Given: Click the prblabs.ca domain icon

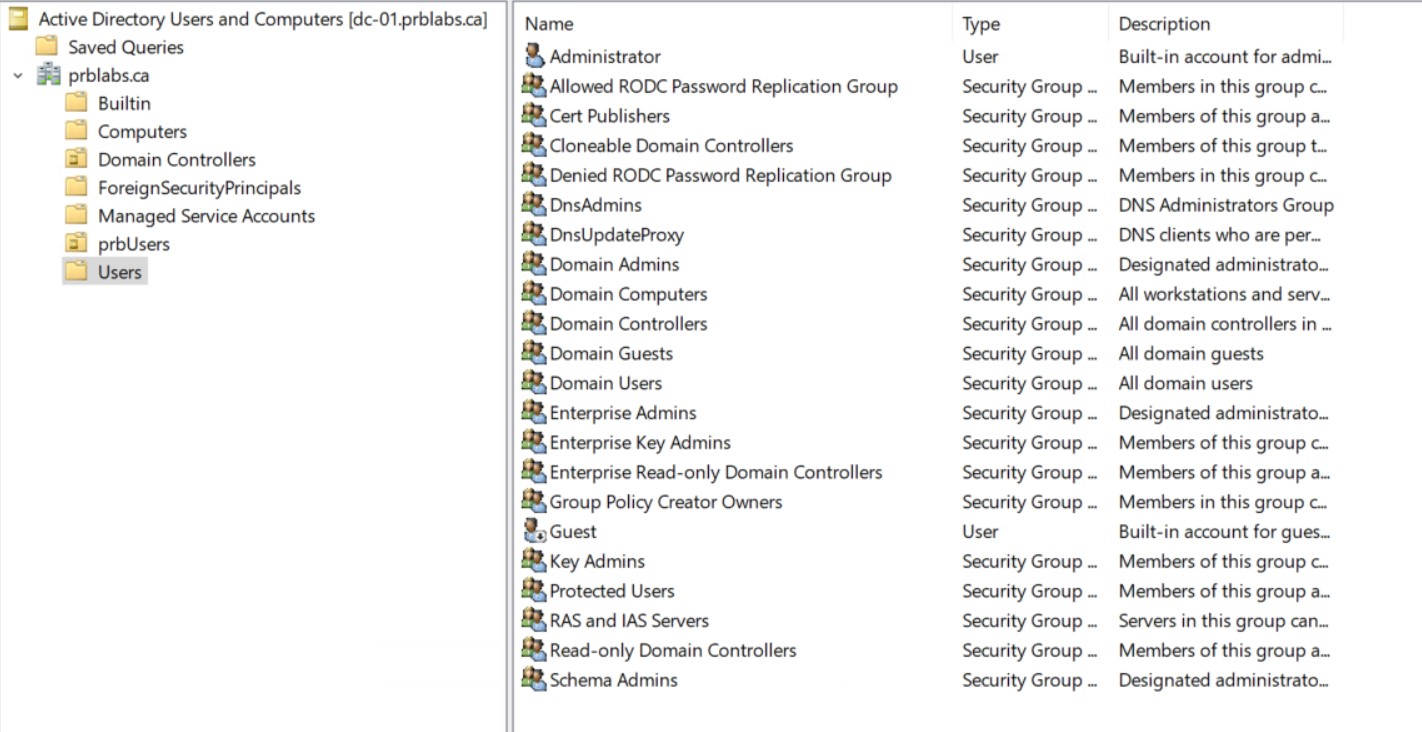Looking at the screenshot, I should tap(48, 75).
